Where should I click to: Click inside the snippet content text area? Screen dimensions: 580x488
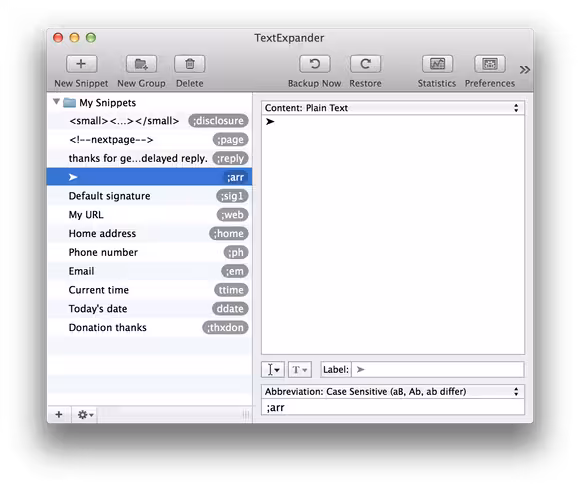click(393, 235)
